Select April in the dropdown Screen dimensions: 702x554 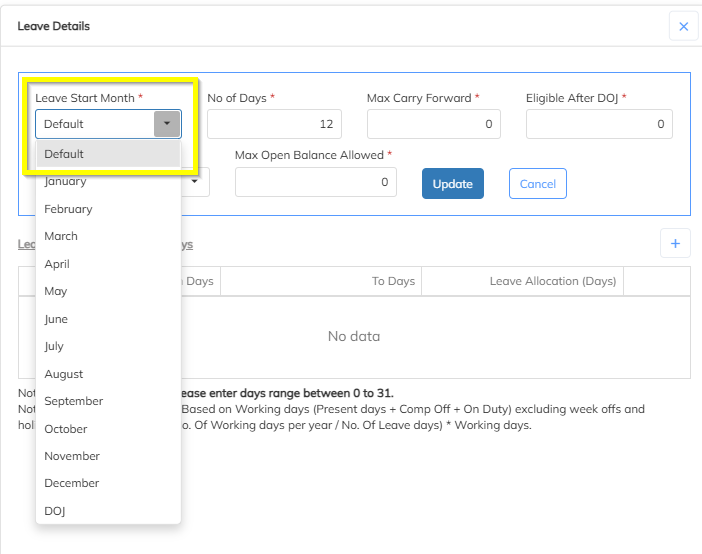(x=57, y=264)
